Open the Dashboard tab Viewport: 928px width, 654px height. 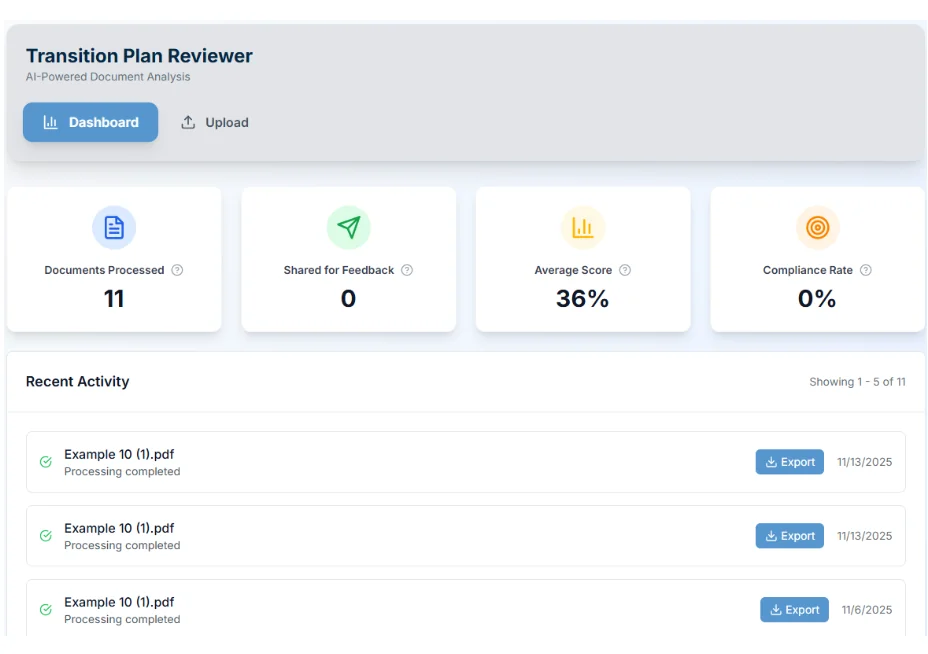coord(91,122)
